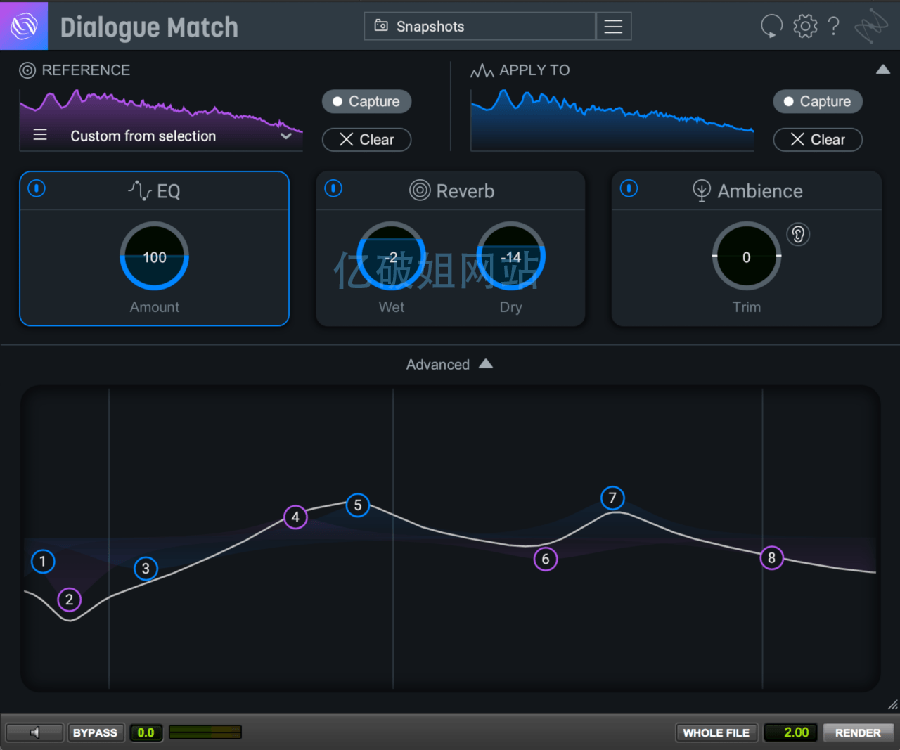
Task: Open the reference profile list icon
Action: (40, 135)
